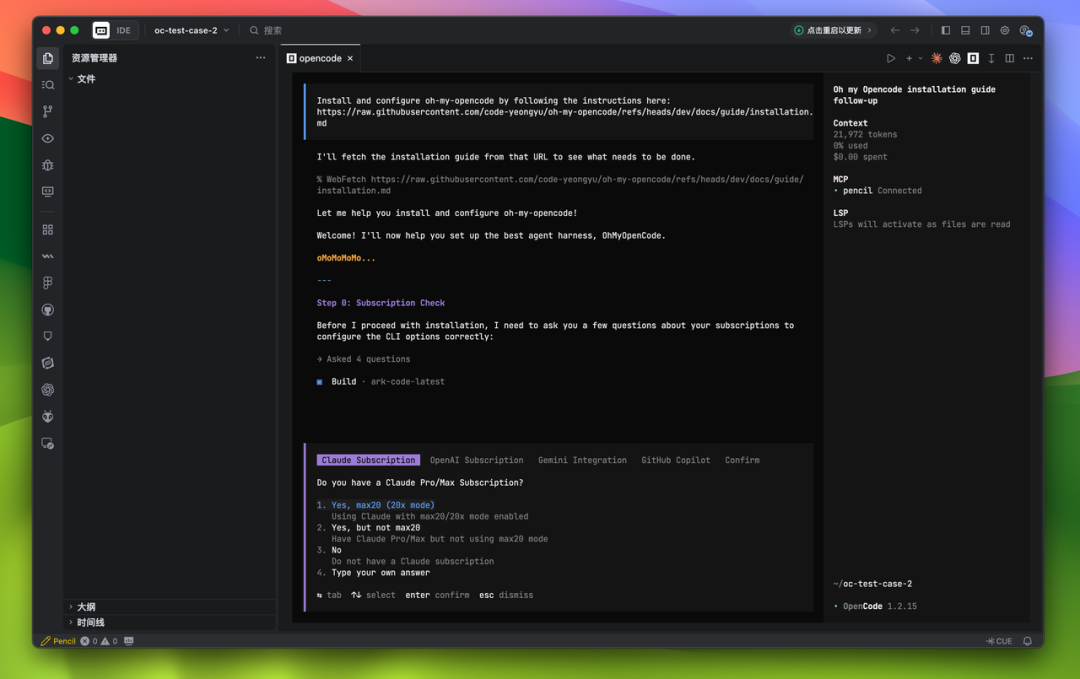Viewport: 1080px width, 679px height.
Task: Open the Search view in activity bar
Action: tap(48, 85)
